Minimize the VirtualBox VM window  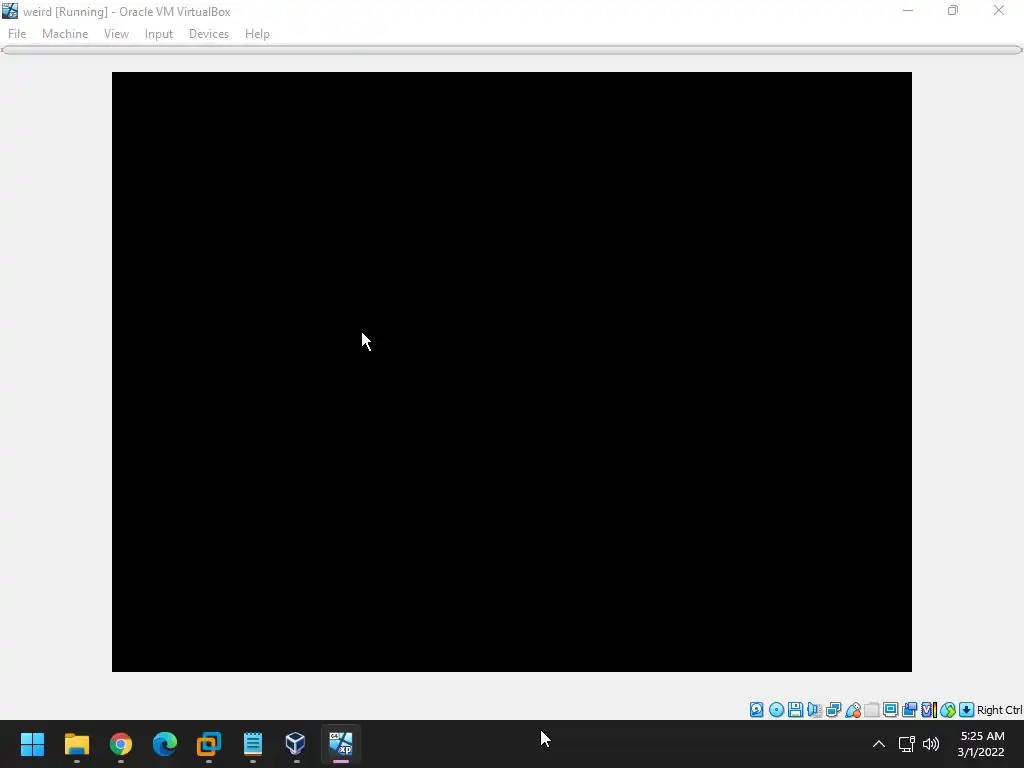click(908, 10)
